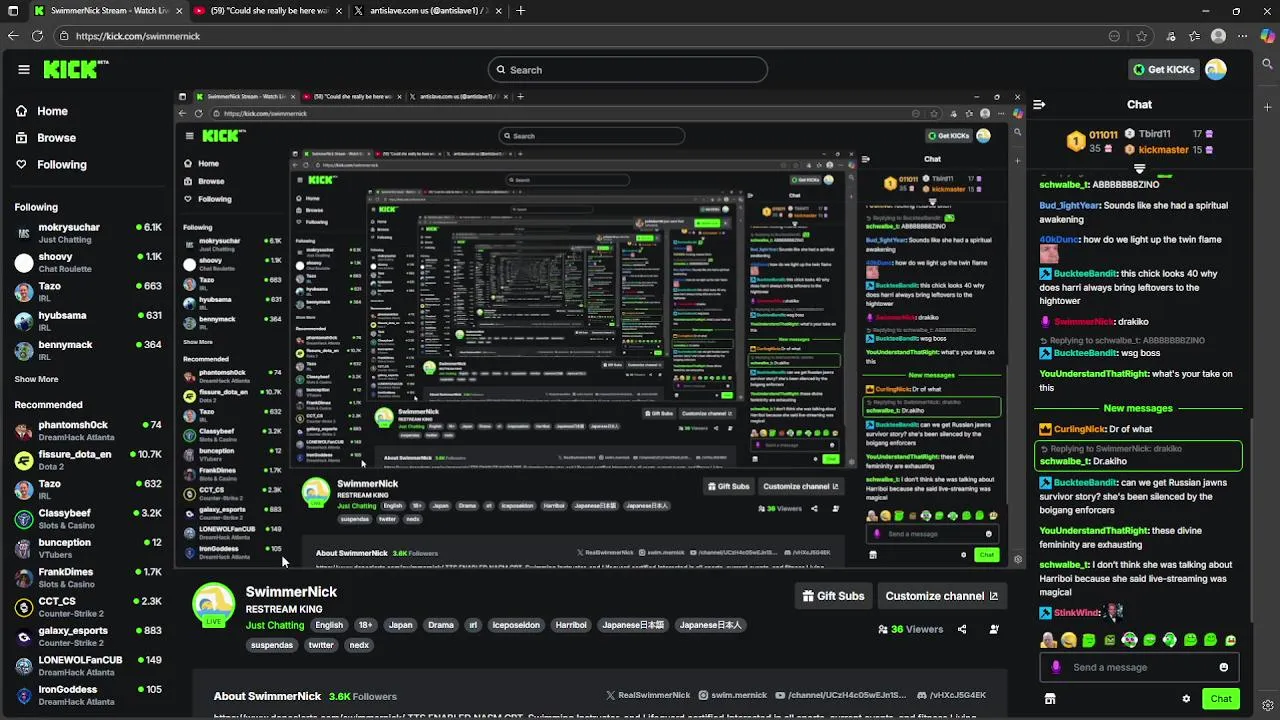
Task: Open a new browser tab with the plus button
Action: click(521, 11)
